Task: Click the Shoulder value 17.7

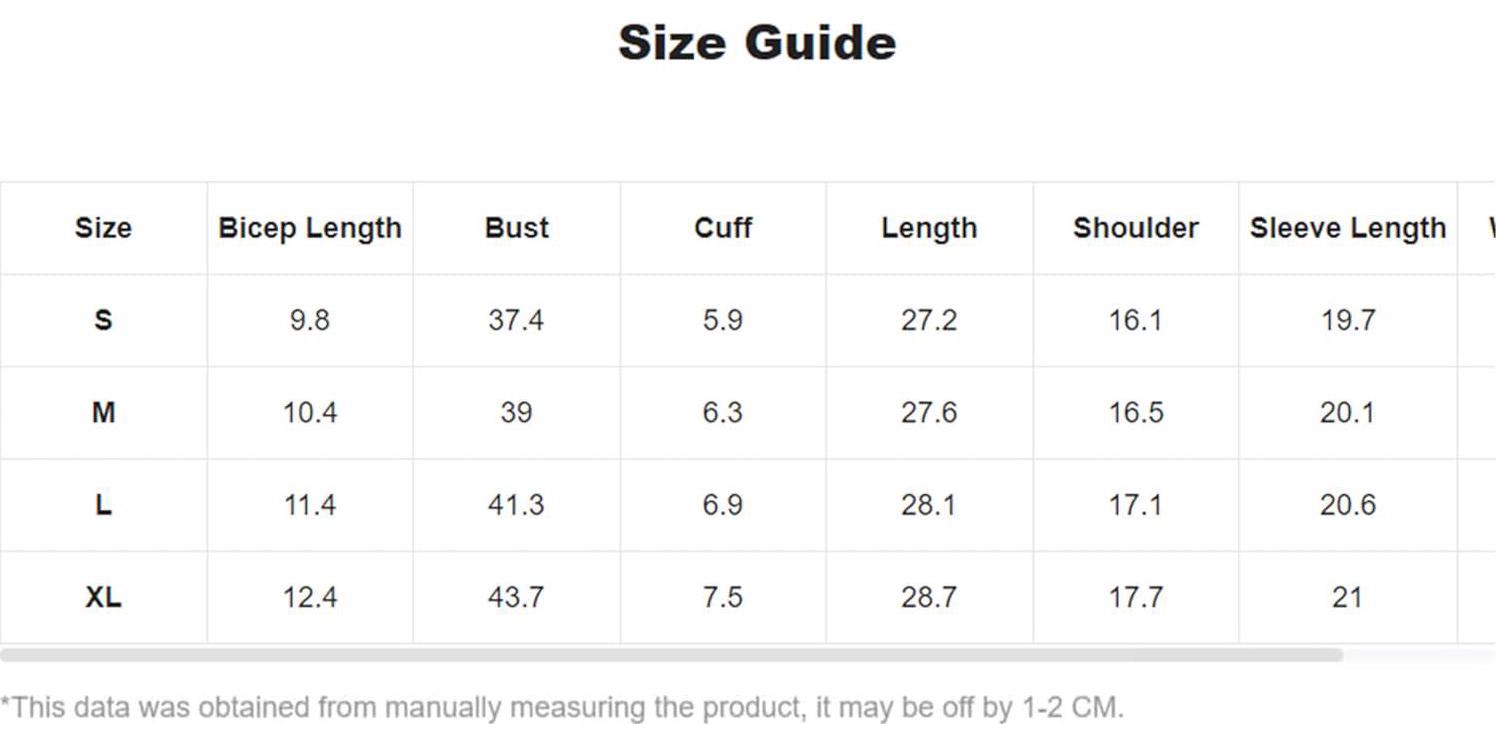Action: [x=1135, y=598]
